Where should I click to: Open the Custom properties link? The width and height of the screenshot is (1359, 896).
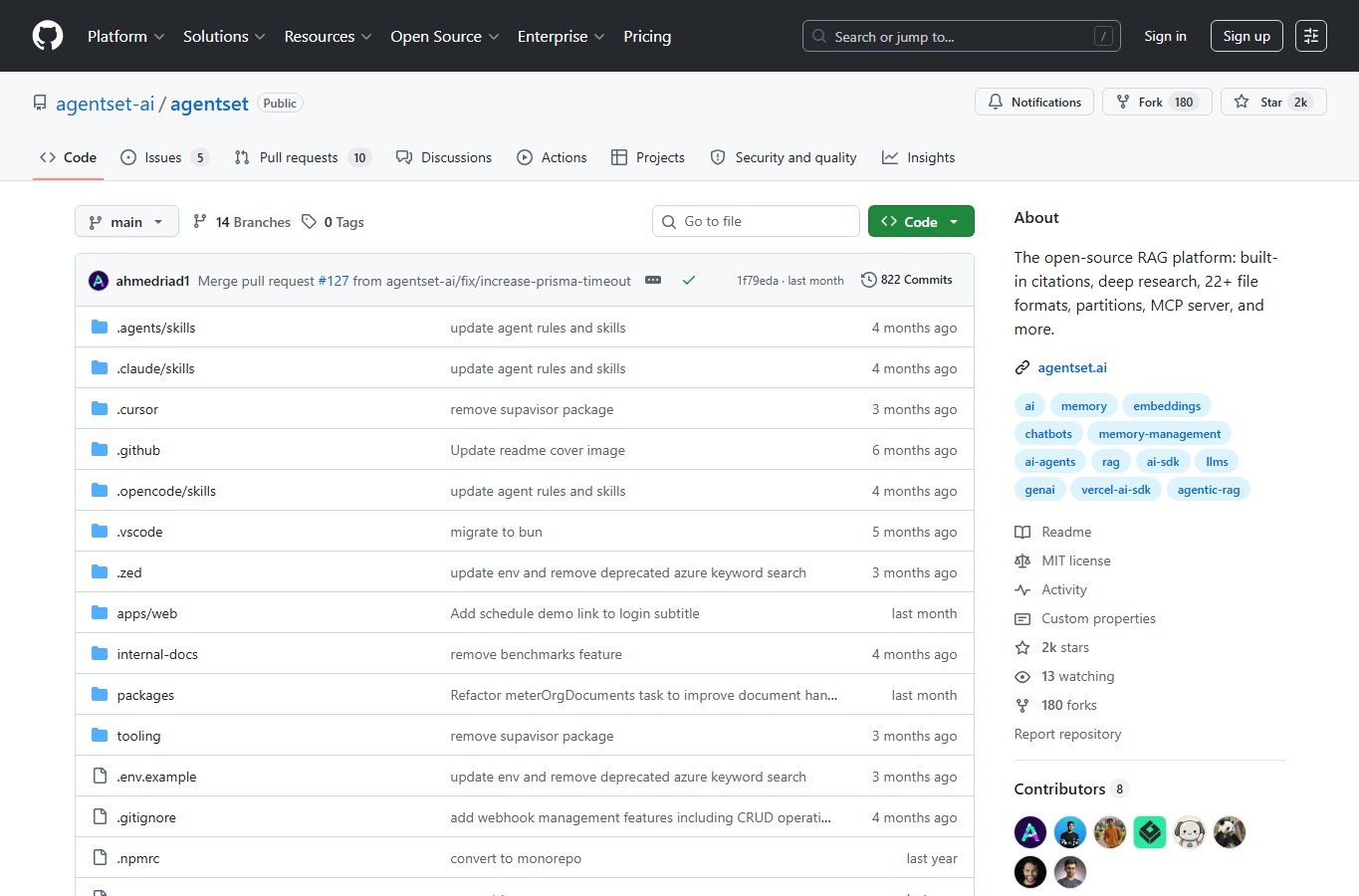click(1098, 618)
